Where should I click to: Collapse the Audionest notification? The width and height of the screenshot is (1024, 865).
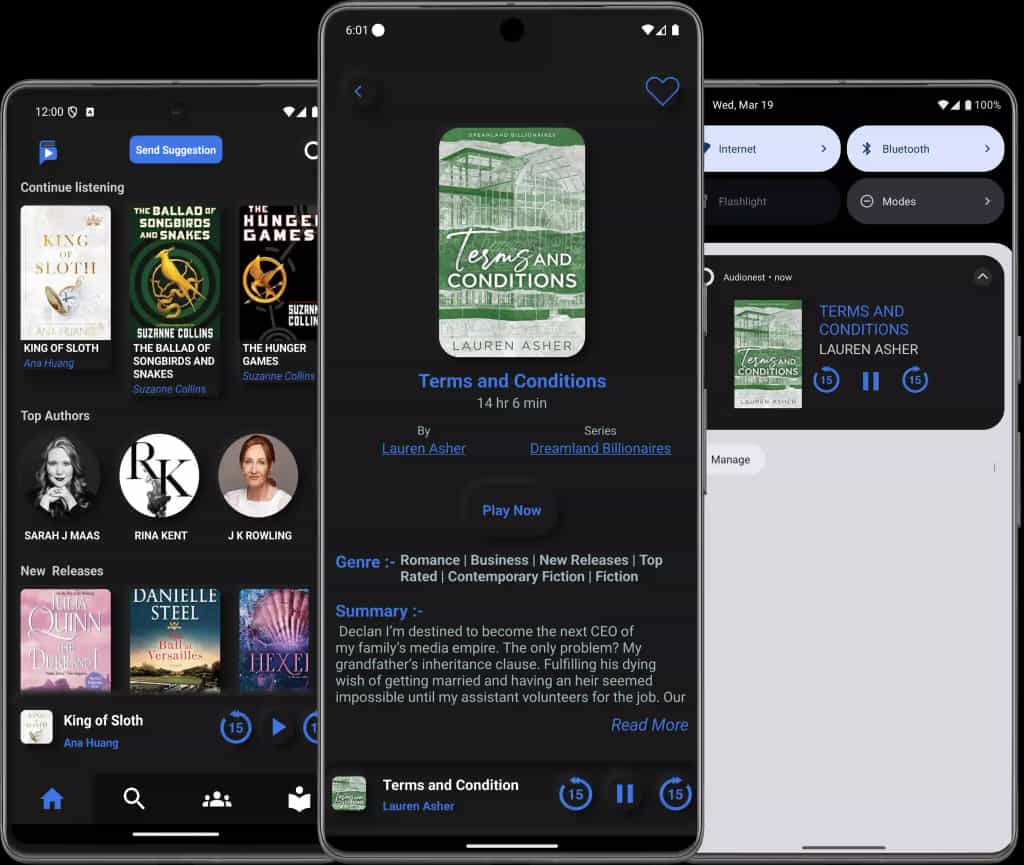[x=982, y=277]
